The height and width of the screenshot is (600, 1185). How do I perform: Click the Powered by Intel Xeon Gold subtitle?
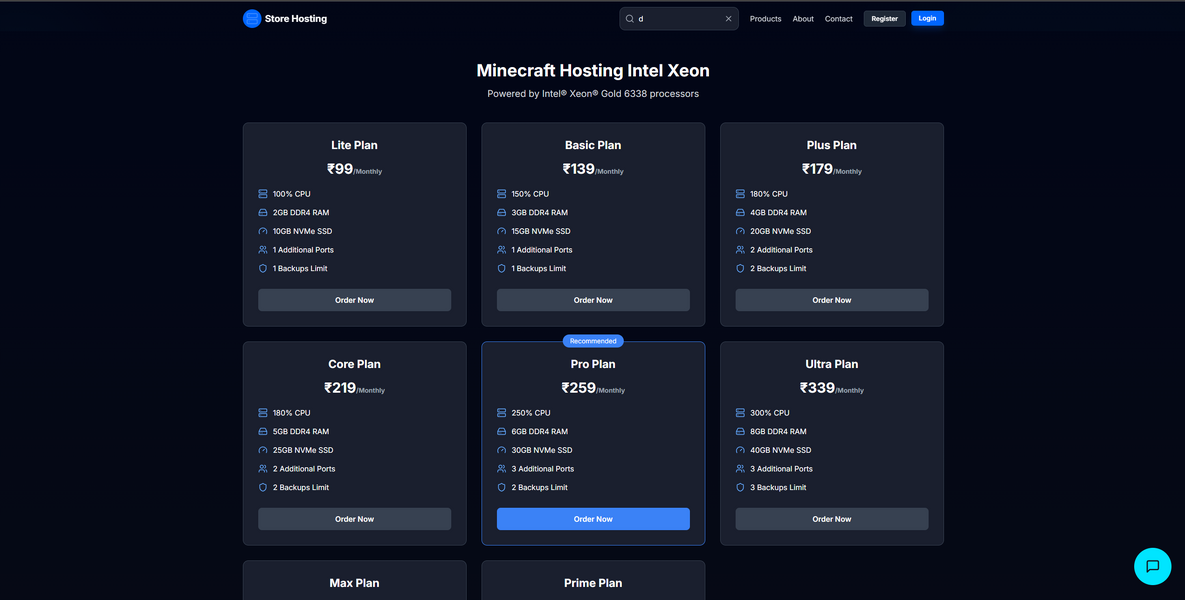[x=593, y=94]
